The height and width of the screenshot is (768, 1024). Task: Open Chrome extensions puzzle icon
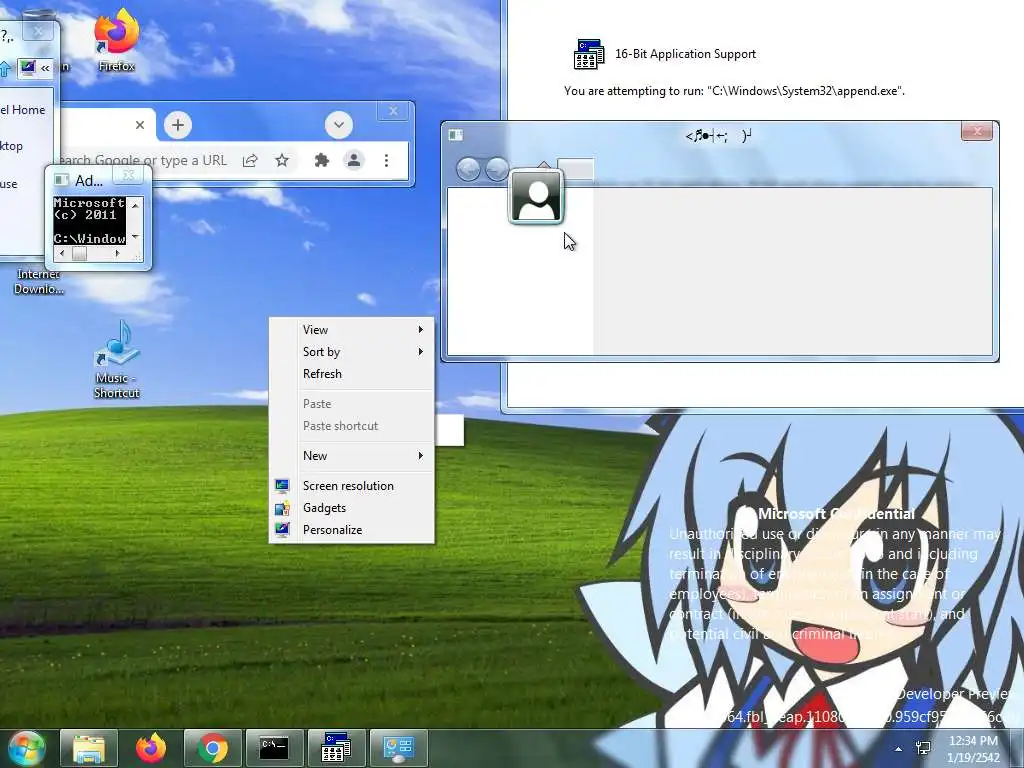[321, 161]
